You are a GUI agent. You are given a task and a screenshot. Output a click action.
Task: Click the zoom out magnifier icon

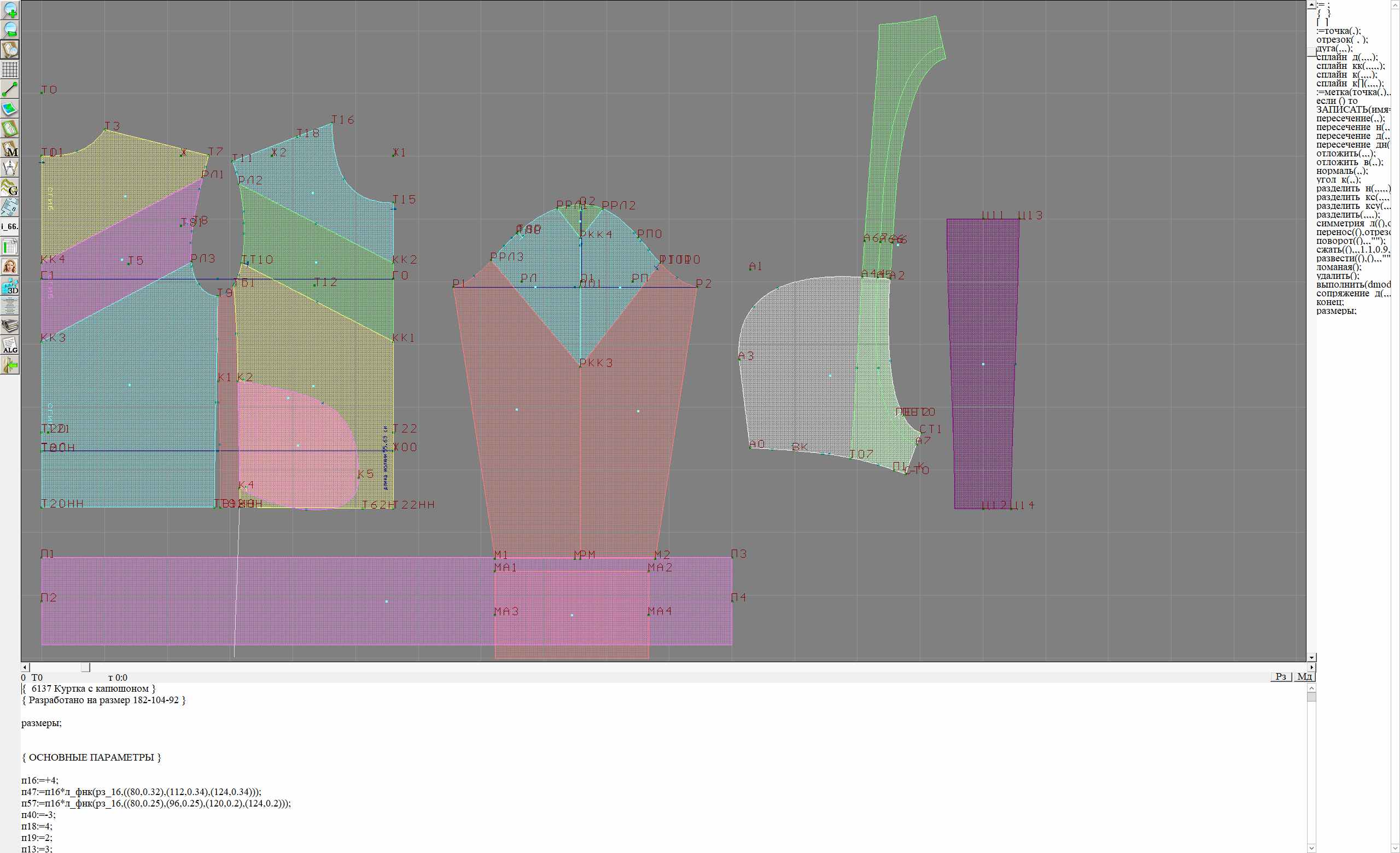[x=10, y=30]
